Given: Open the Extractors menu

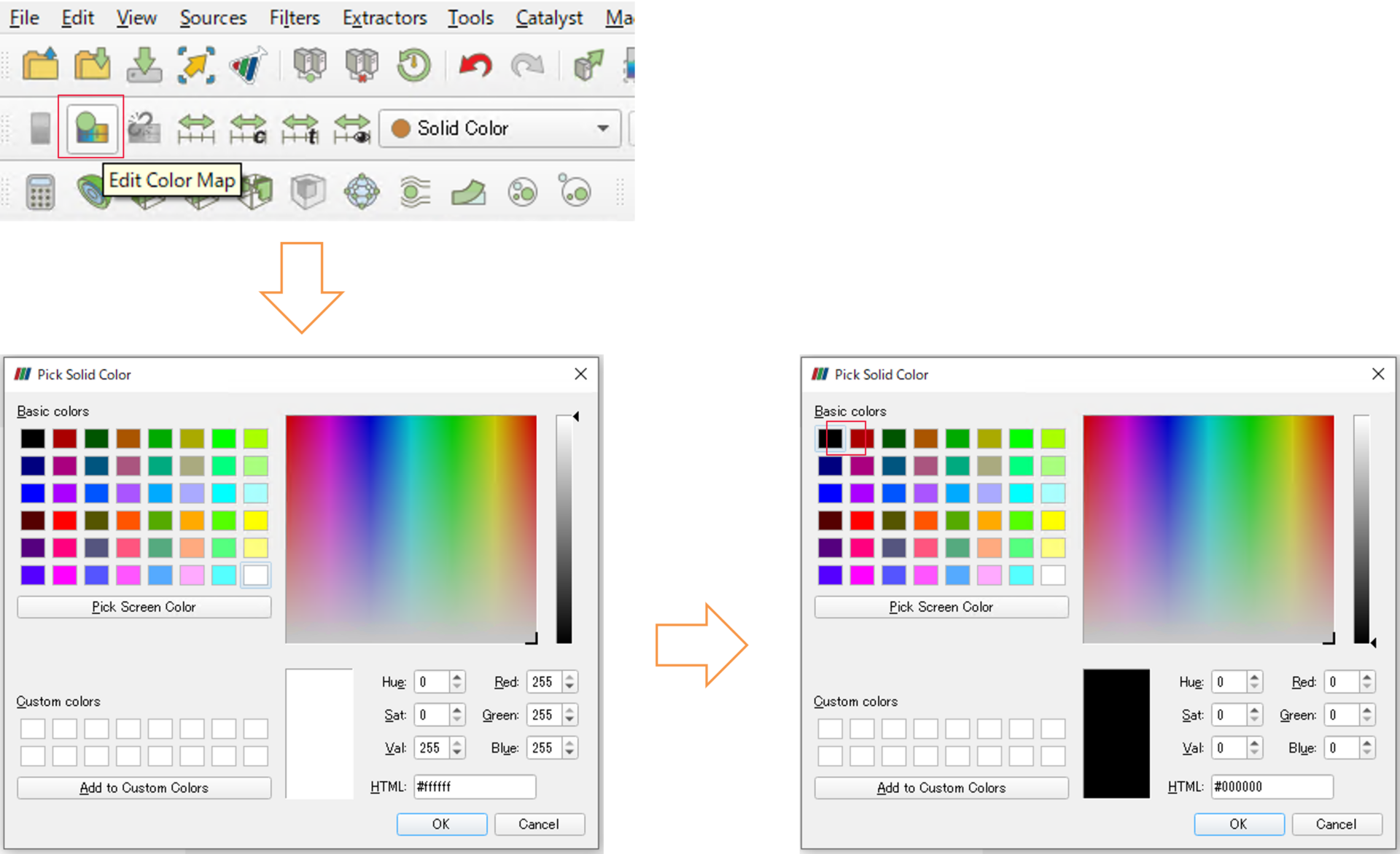Looking at the screenshot, I should [384, 18].
